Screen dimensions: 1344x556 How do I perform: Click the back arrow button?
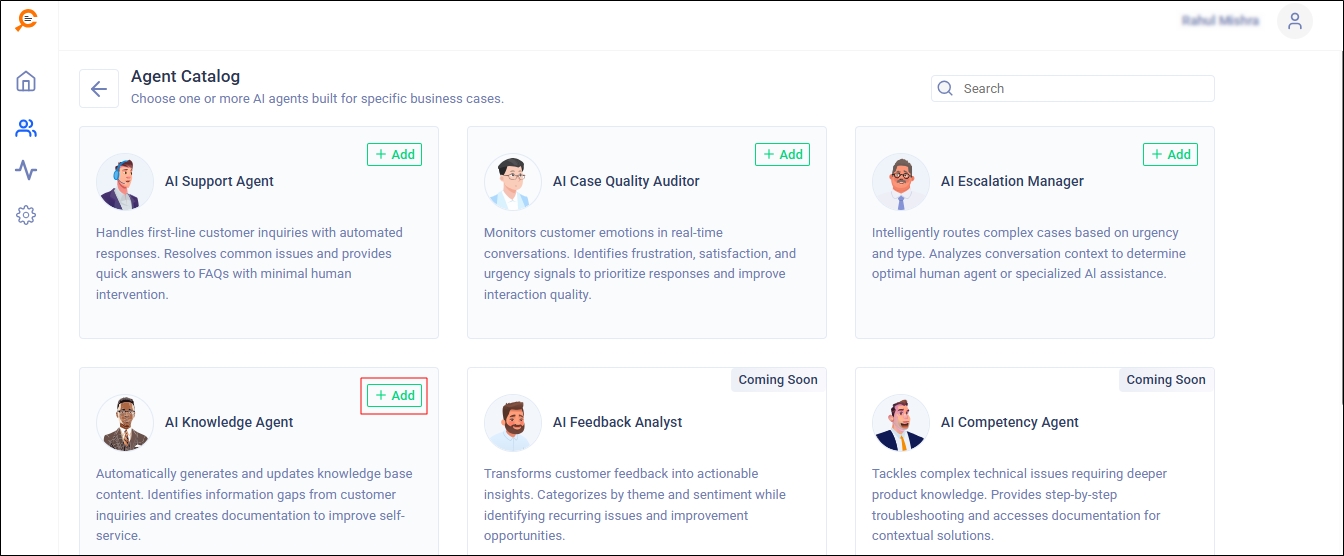tap(99, 88)
